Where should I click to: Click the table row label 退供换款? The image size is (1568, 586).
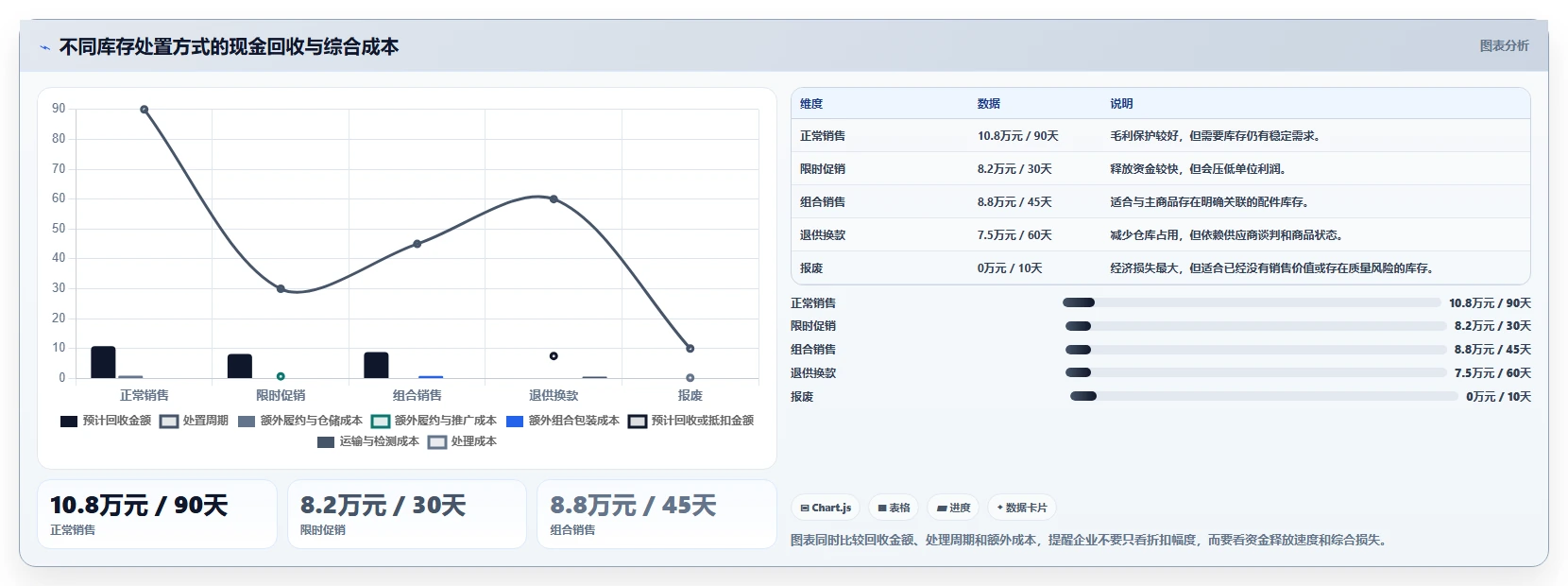(823, 235)
